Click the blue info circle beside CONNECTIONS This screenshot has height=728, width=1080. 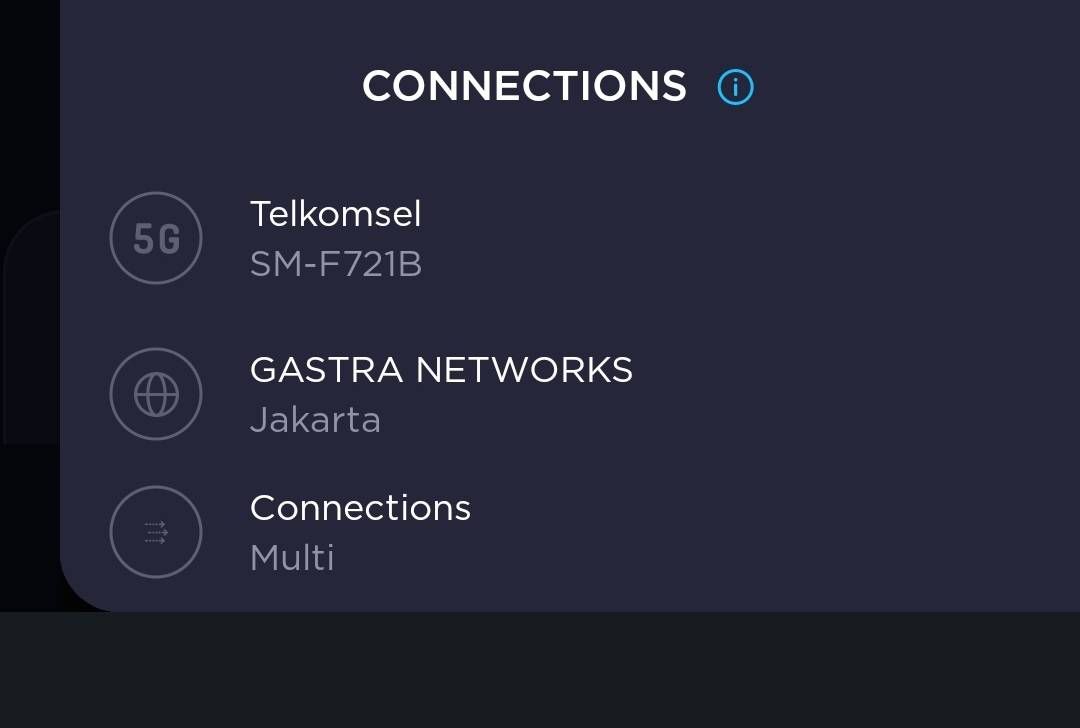(736, 86)
